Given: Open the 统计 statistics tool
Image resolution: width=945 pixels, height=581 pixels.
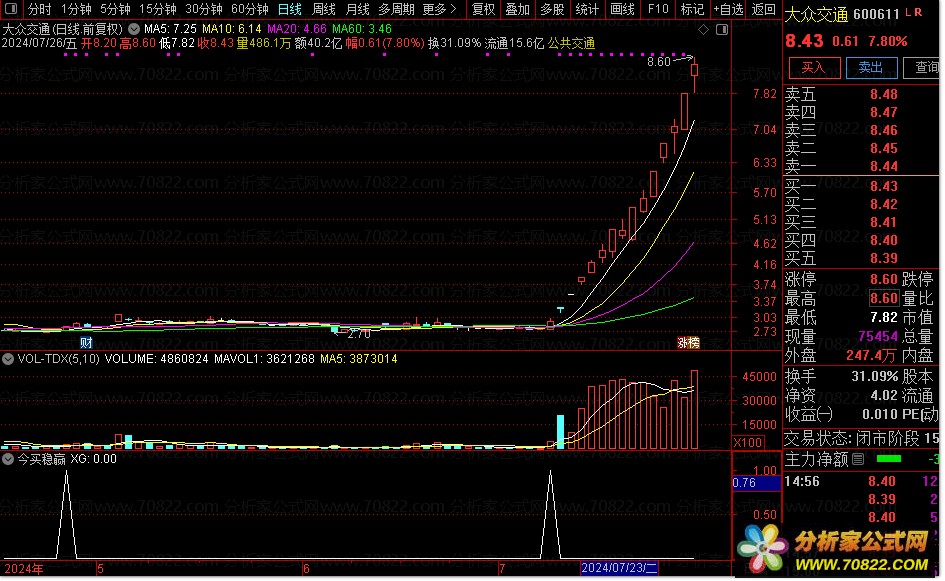Looking at the screenshot, I should click(x=587, y=9).
